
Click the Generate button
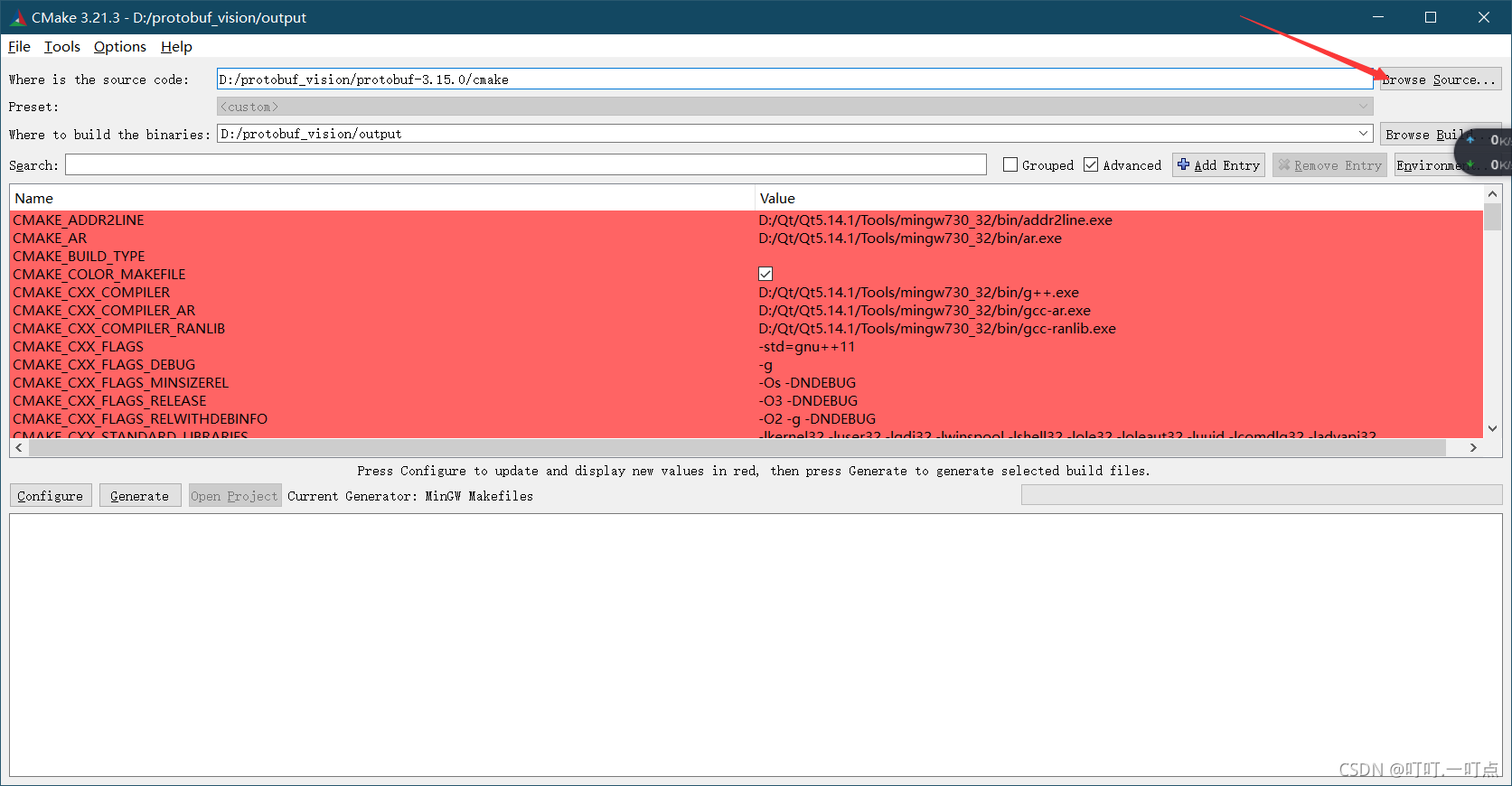tap(140, 496)
